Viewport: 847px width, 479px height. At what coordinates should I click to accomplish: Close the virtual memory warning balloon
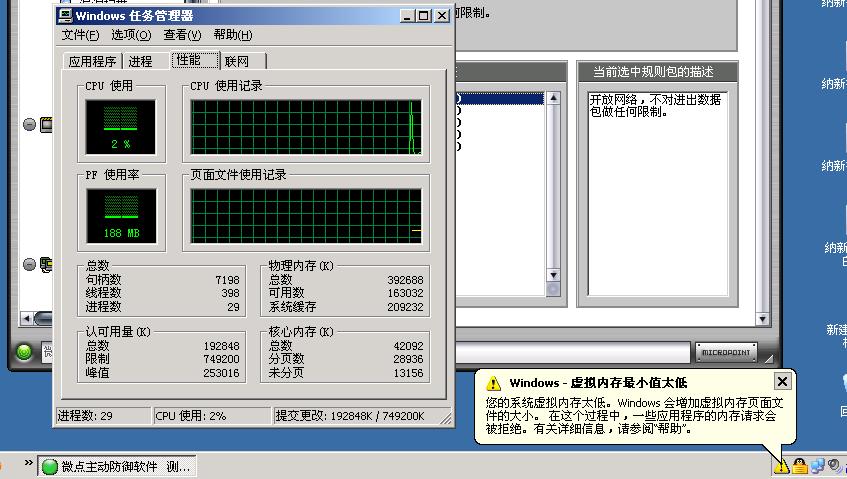(x=782, y=382)
